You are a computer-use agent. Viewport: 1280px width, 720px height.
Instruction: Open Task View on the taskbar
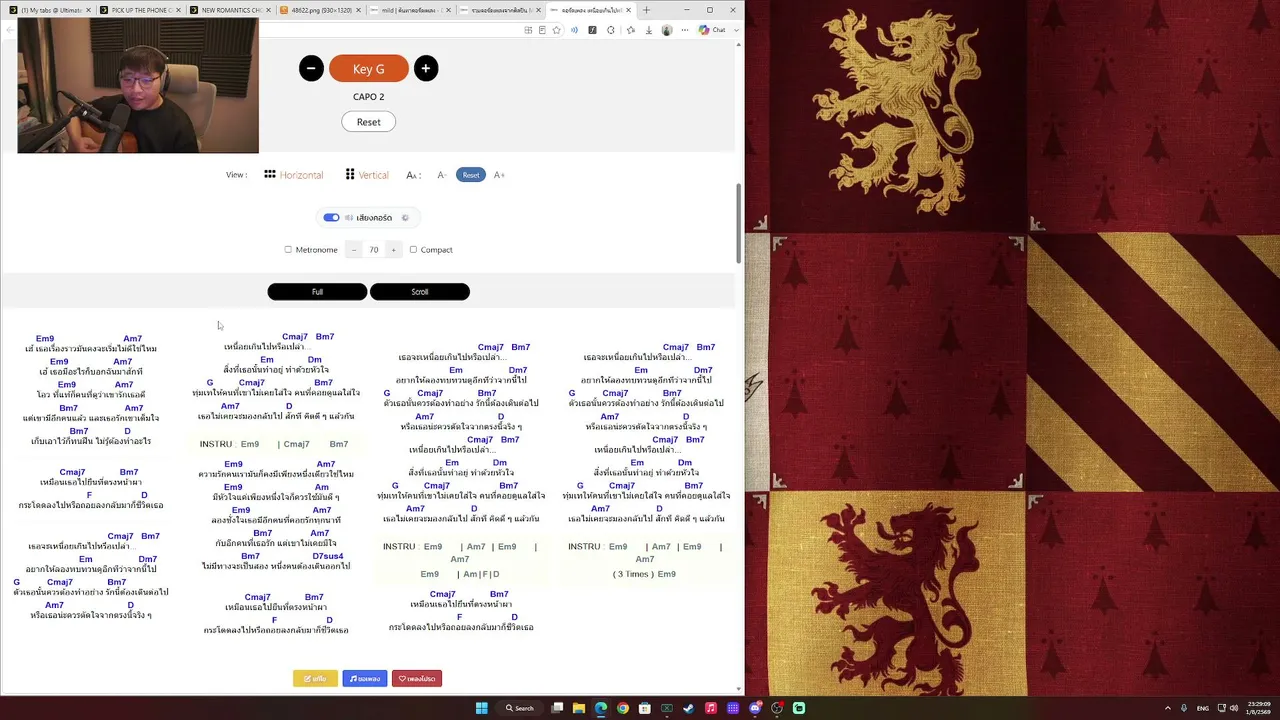(x=557, y=708)
